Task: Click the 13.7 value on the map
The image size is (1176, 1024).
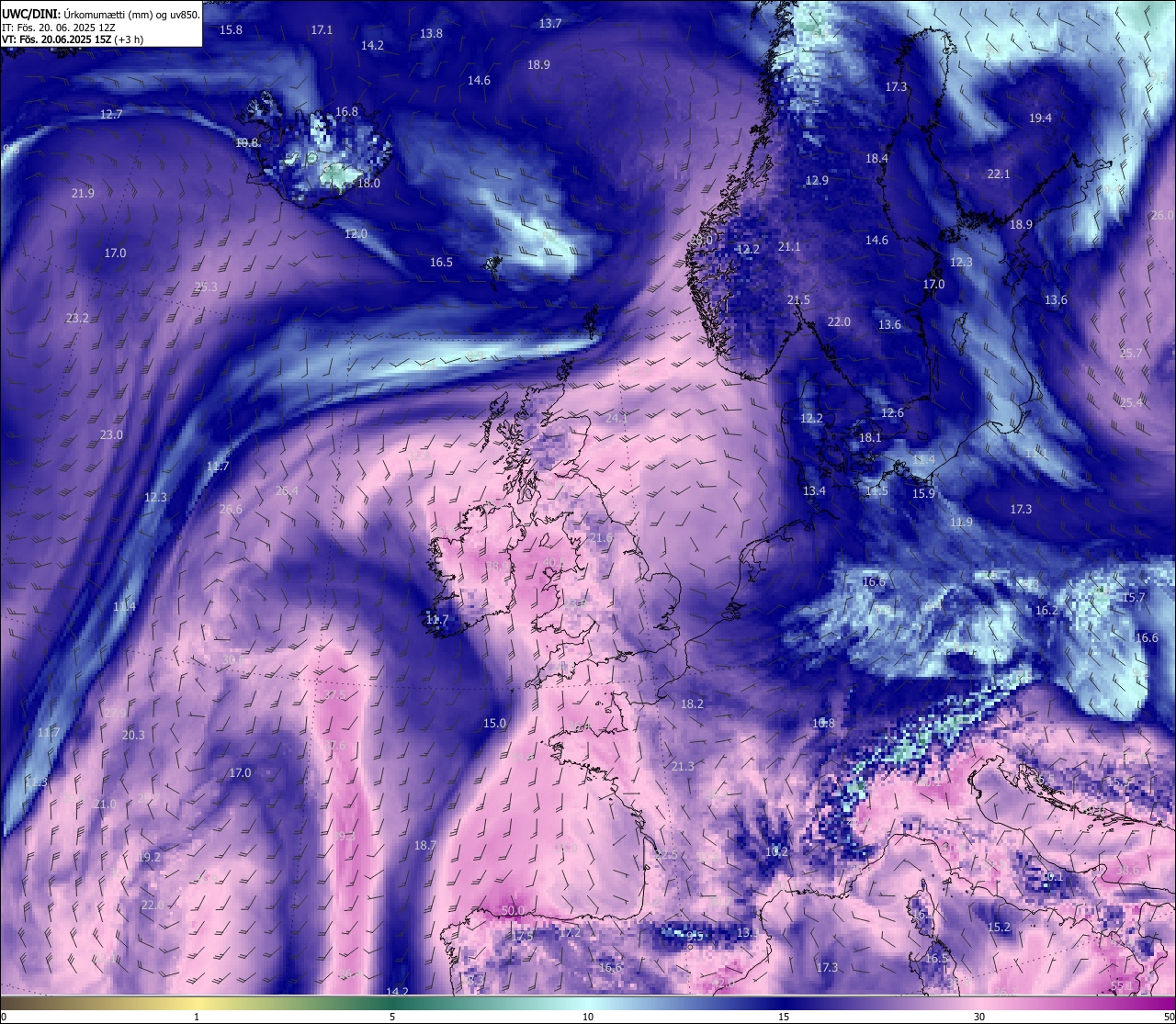Action: 550,23
